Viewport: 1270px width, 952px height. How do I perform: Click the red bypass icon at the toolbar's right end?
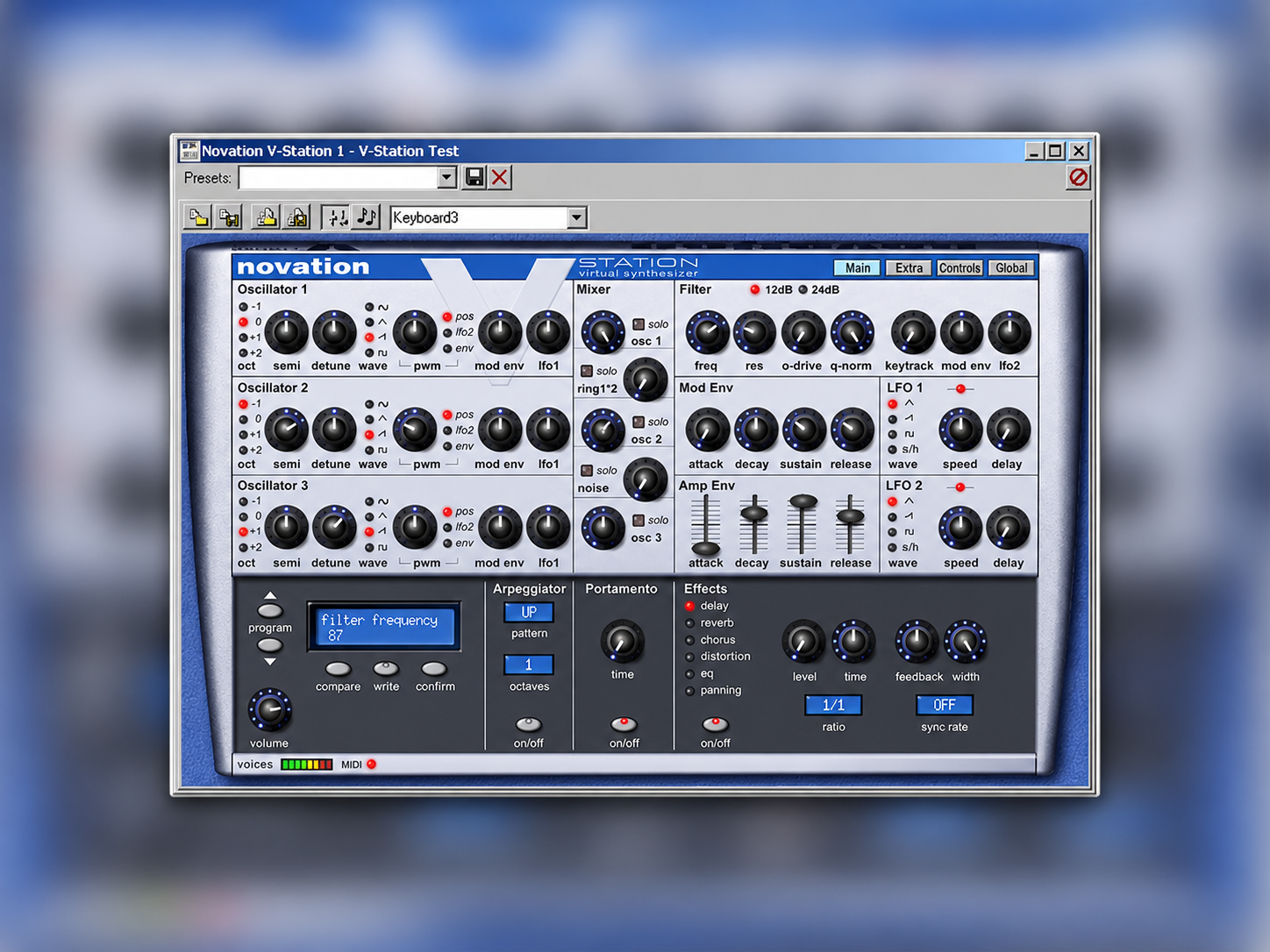tap(1078, 178)
